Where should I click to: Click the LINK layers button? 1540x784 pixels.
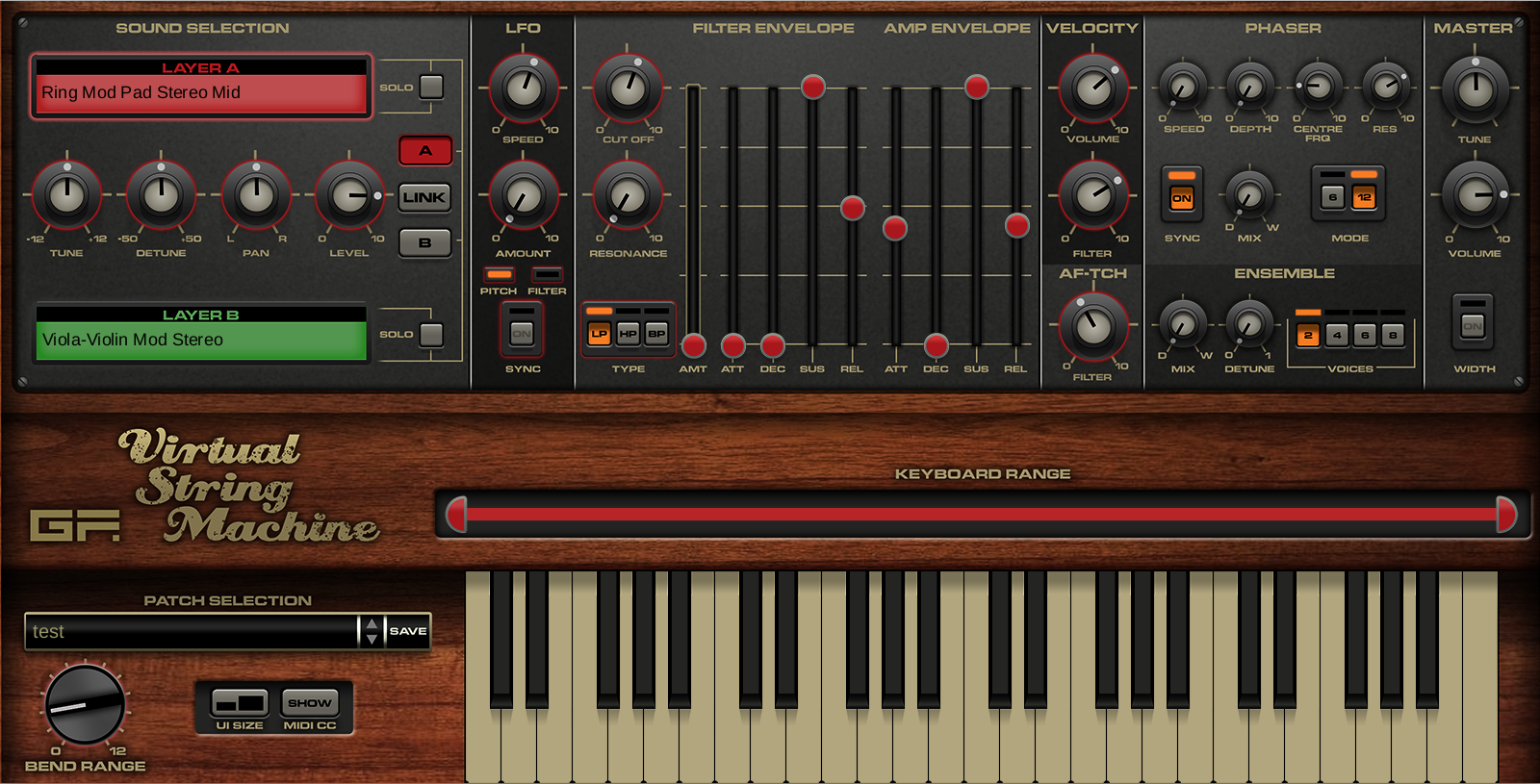[x=424, y=197]
